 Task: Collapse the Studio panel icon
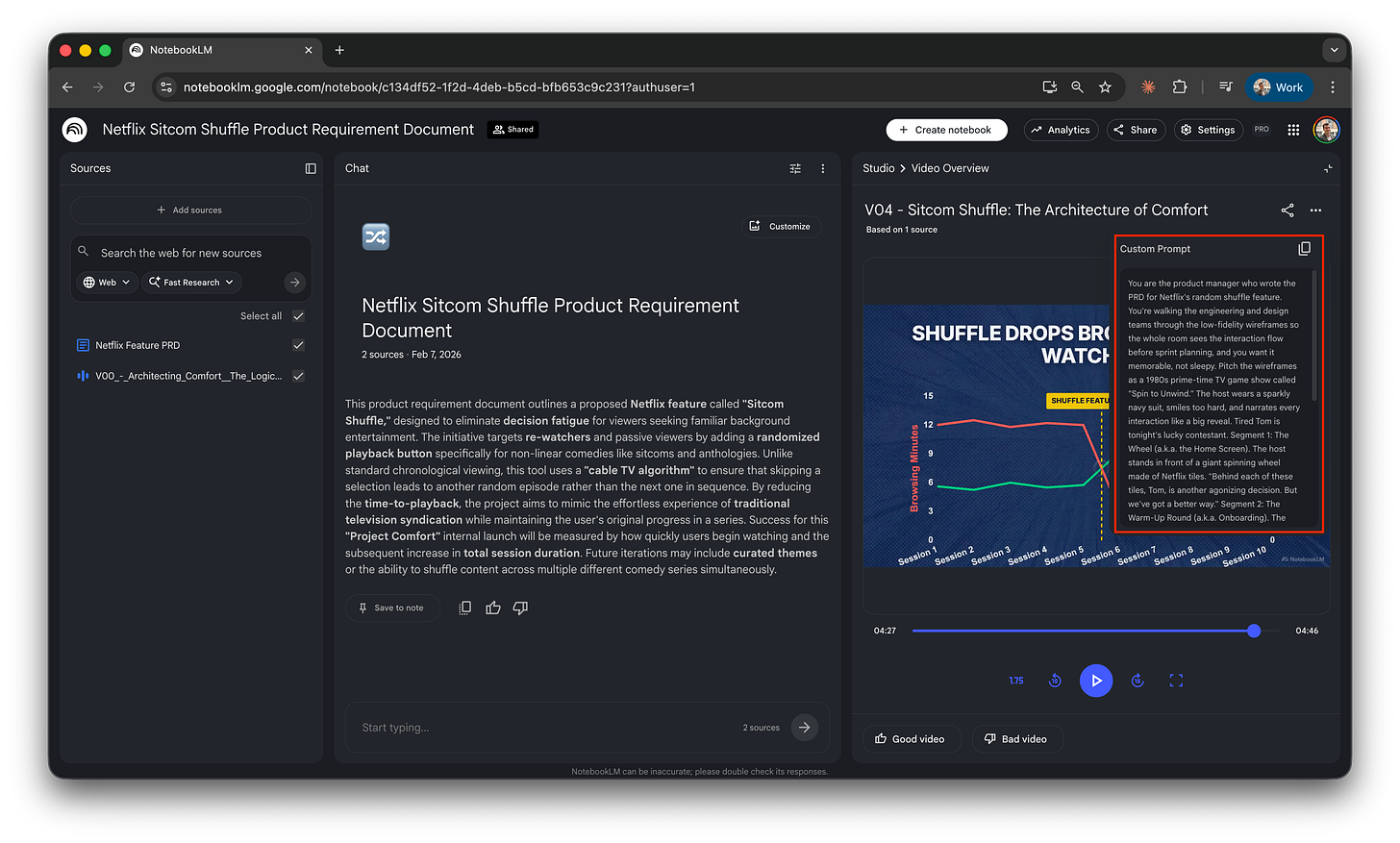click(x=1328, y=168)
